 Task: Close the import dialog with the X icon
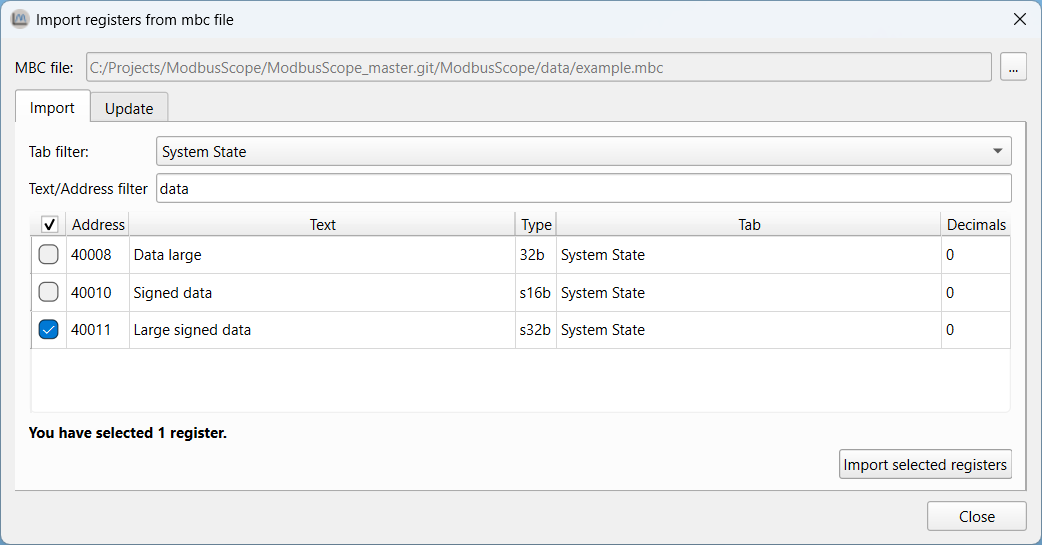click(x=1019, y=19)
